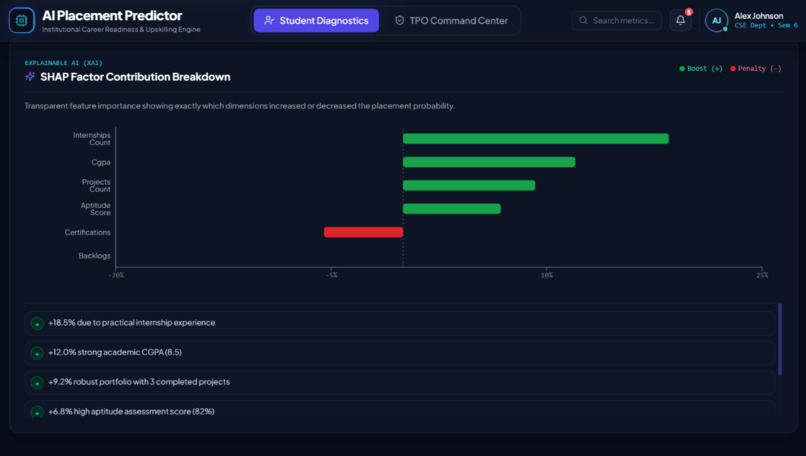Click the search magnifier icon
The width and height of the screenshot is (806, 456).
coord(583,21)
